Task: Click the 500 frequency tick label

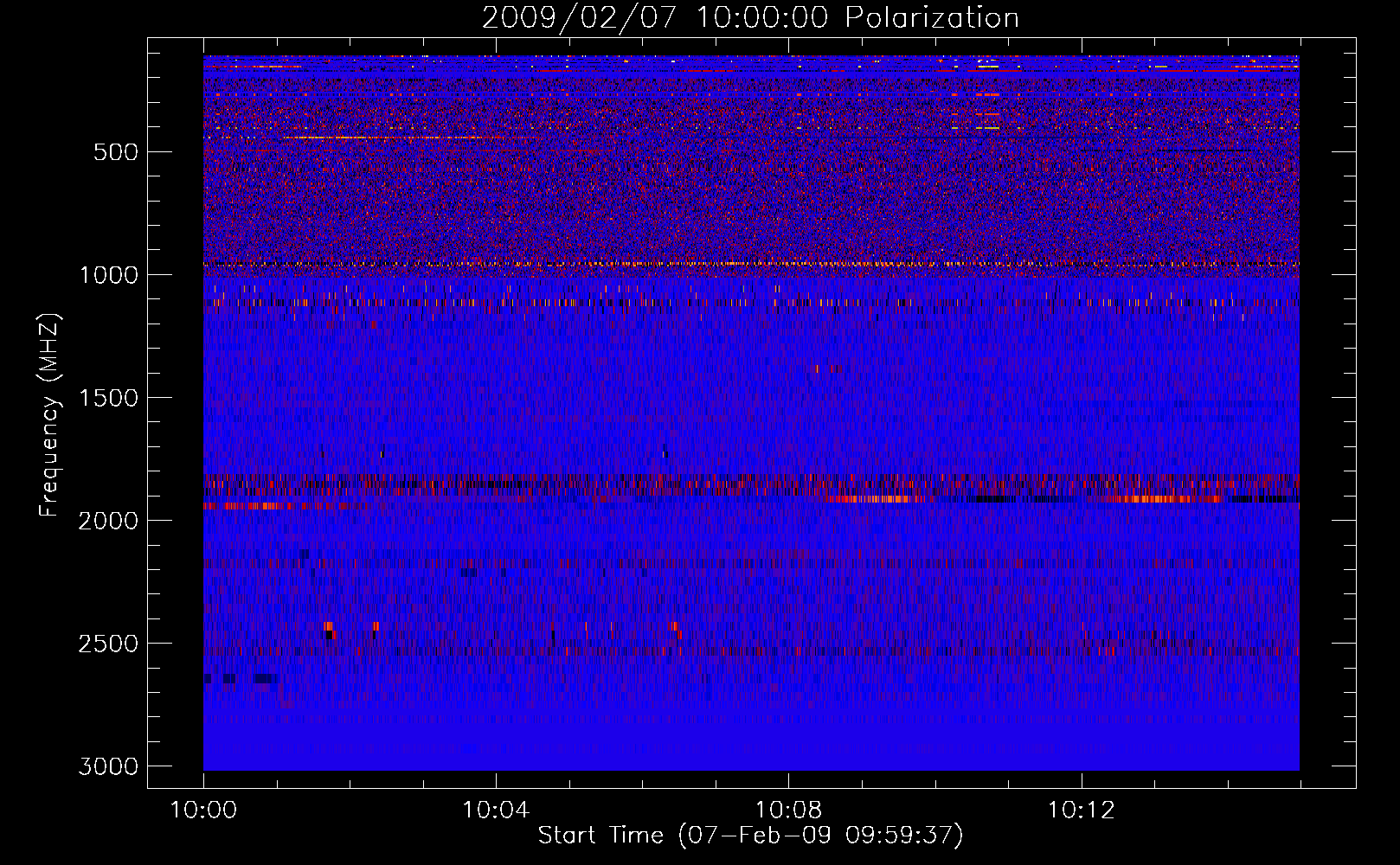Action: coord(115,152)
